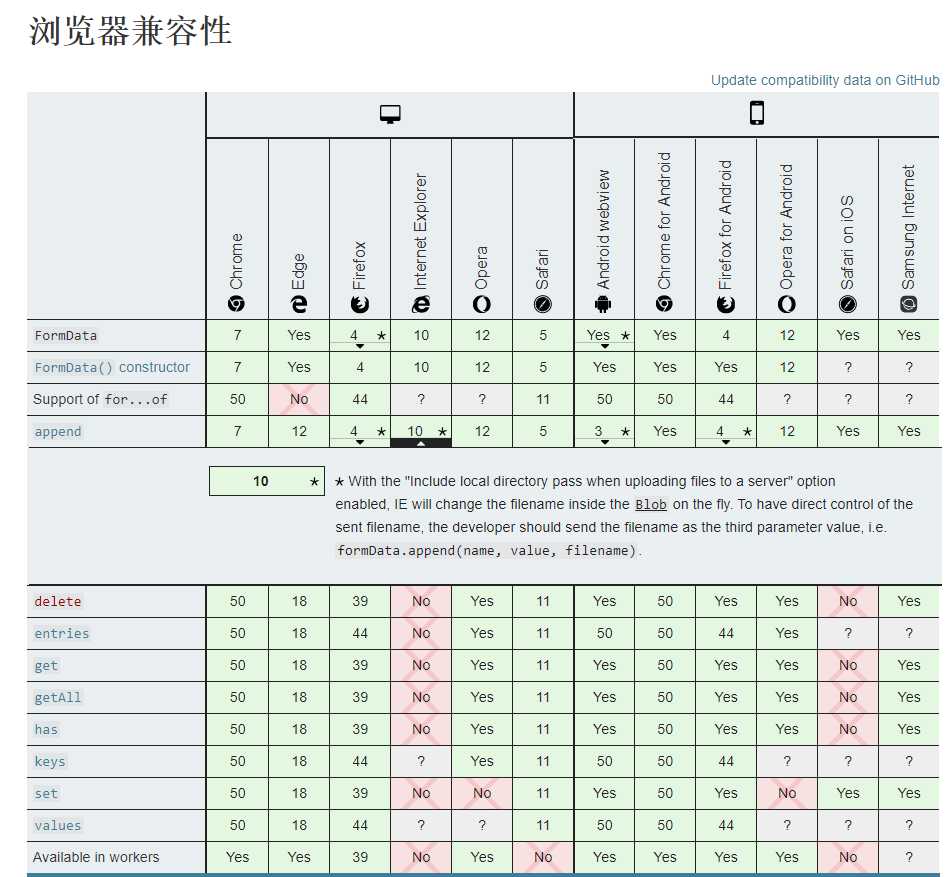Click Internet Explorer 'No' in entries row
The height and width of the screenshot is (877, 949).
[x=421, y=634]
